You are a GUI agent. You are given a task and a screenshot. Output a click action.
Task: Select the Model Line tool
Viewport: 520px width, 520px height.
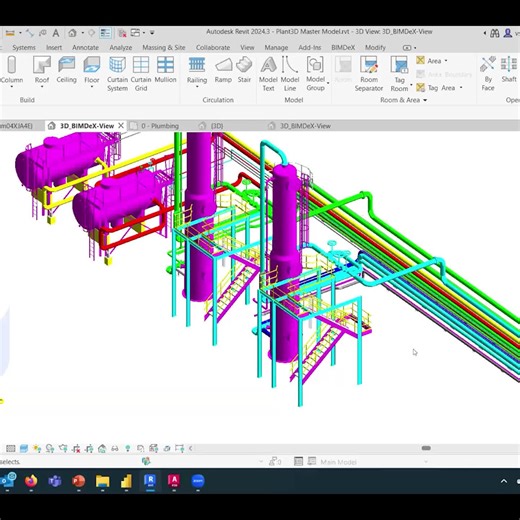pos(290,74)
